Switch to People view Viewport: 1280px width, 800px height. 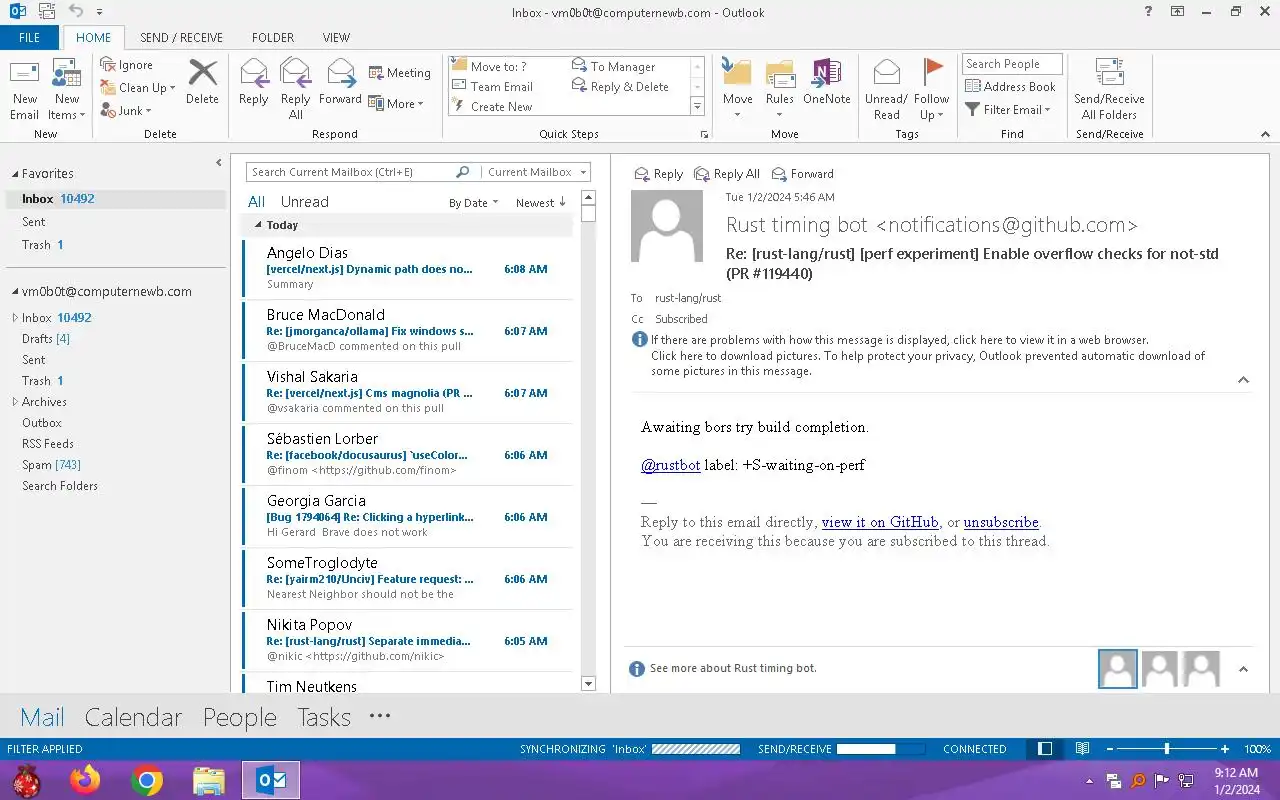240,717
